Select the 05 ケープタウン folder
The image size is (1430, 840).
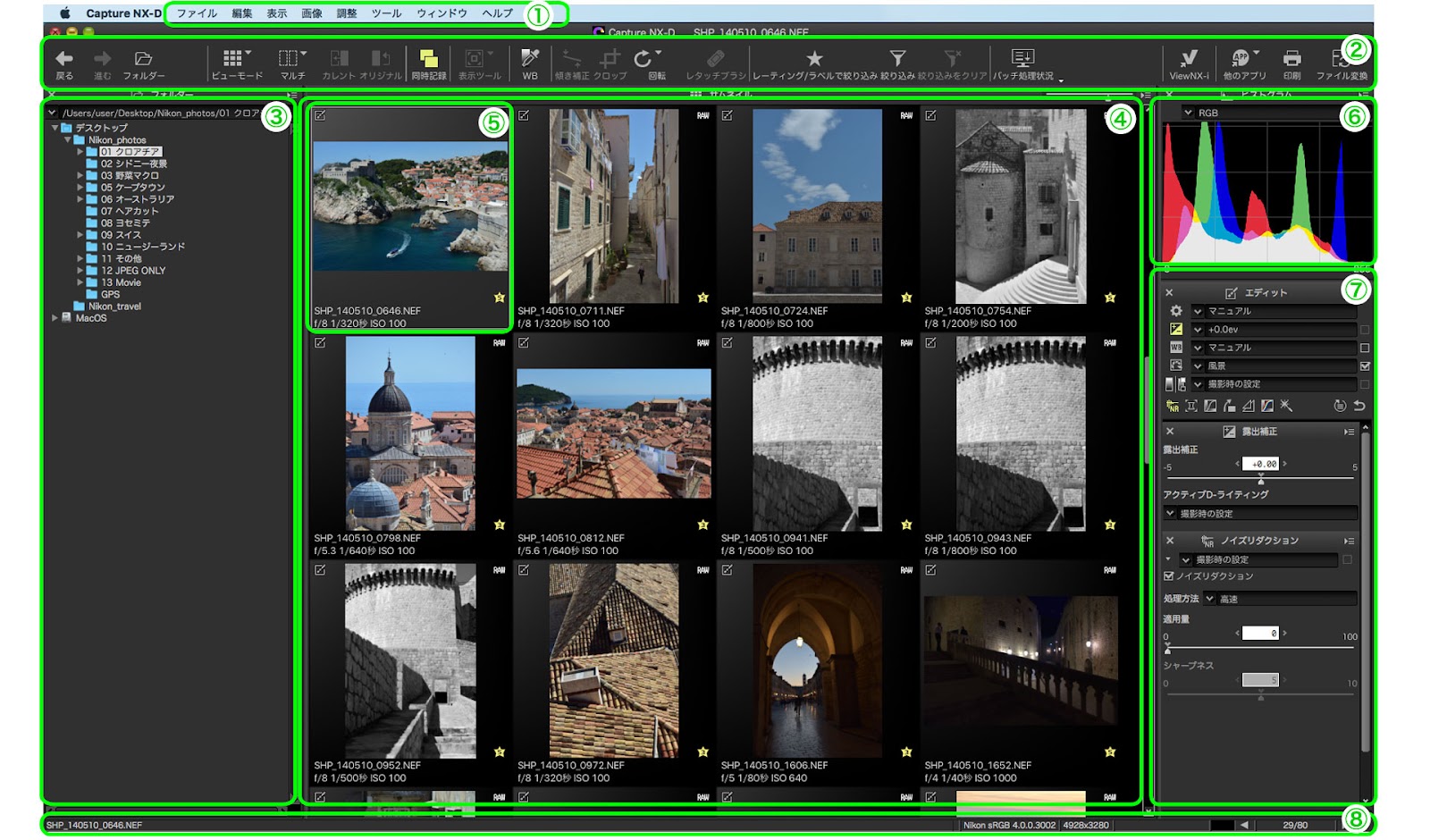132,188
